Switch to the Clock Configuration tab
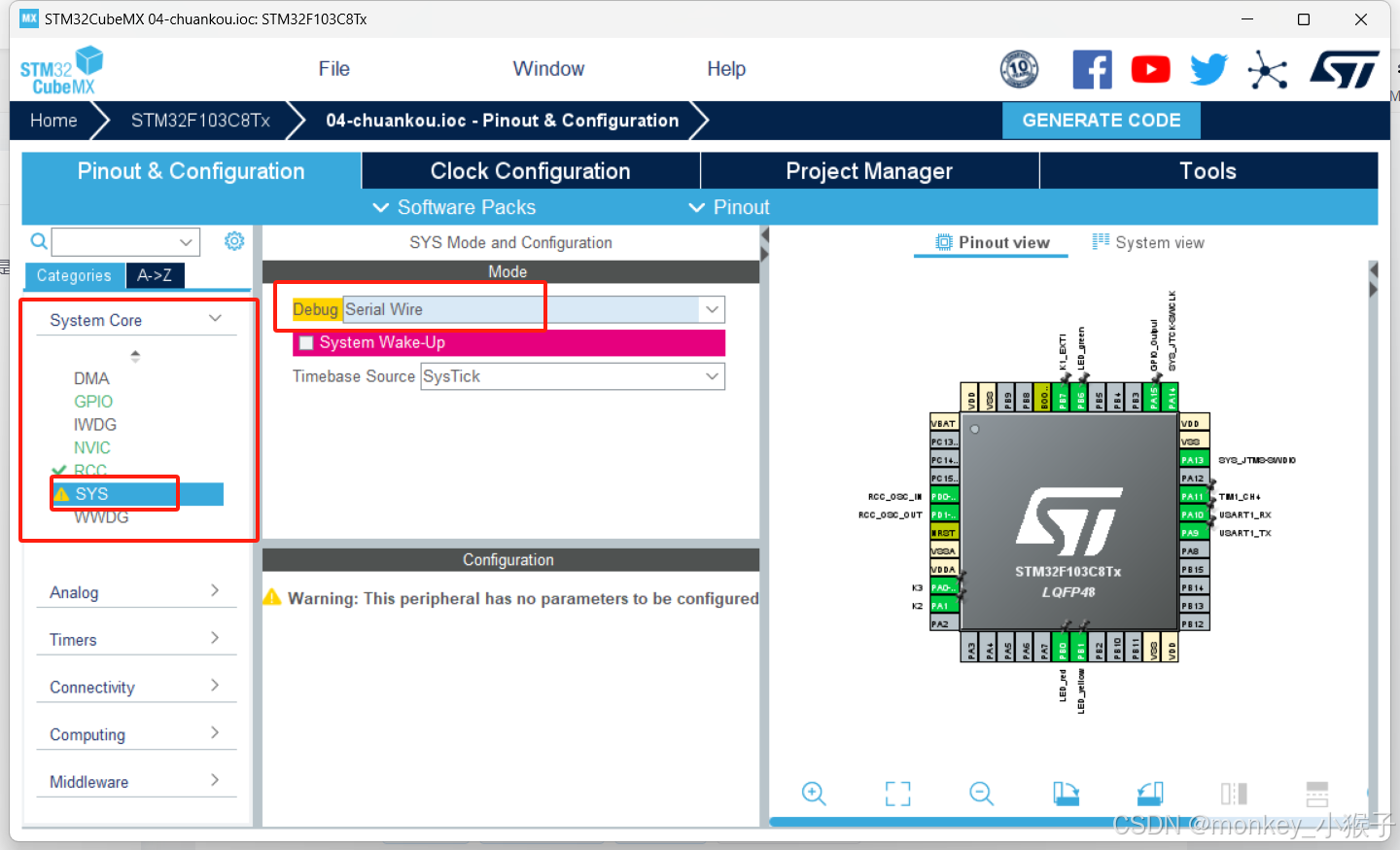Image resolution: width=1400 pixels, height=850 pixels. [x=530, y=170]
